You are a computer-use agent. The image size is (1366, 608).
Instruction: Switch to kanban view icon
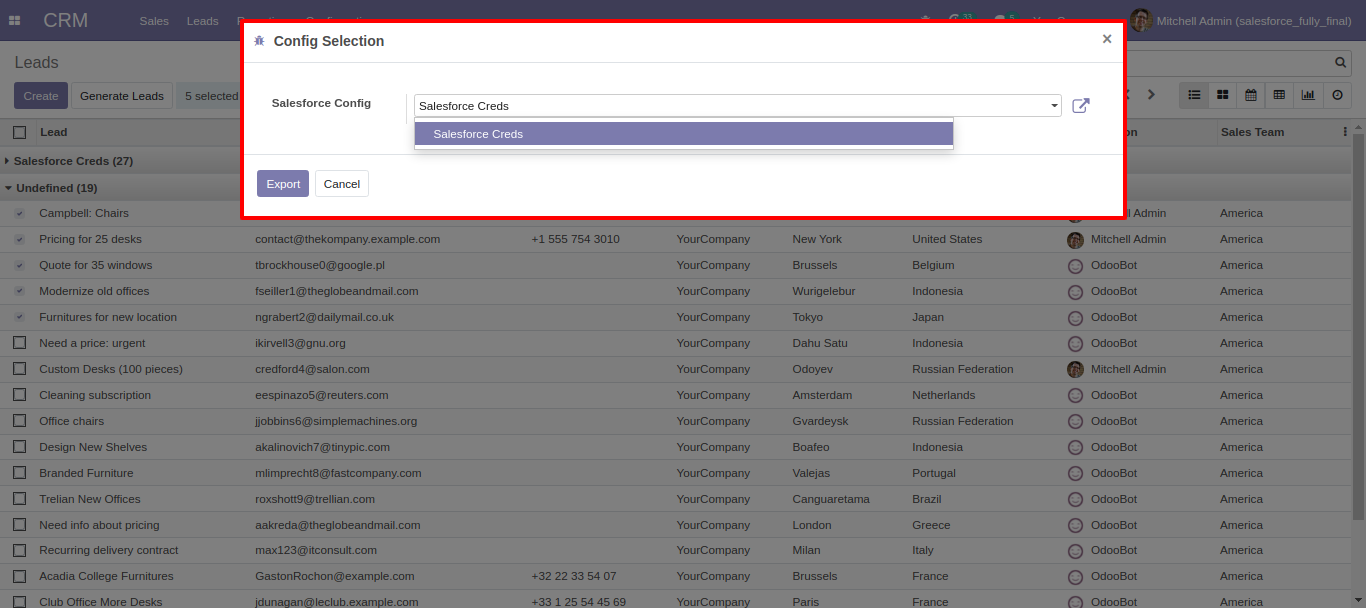(x=1222, y=95)
